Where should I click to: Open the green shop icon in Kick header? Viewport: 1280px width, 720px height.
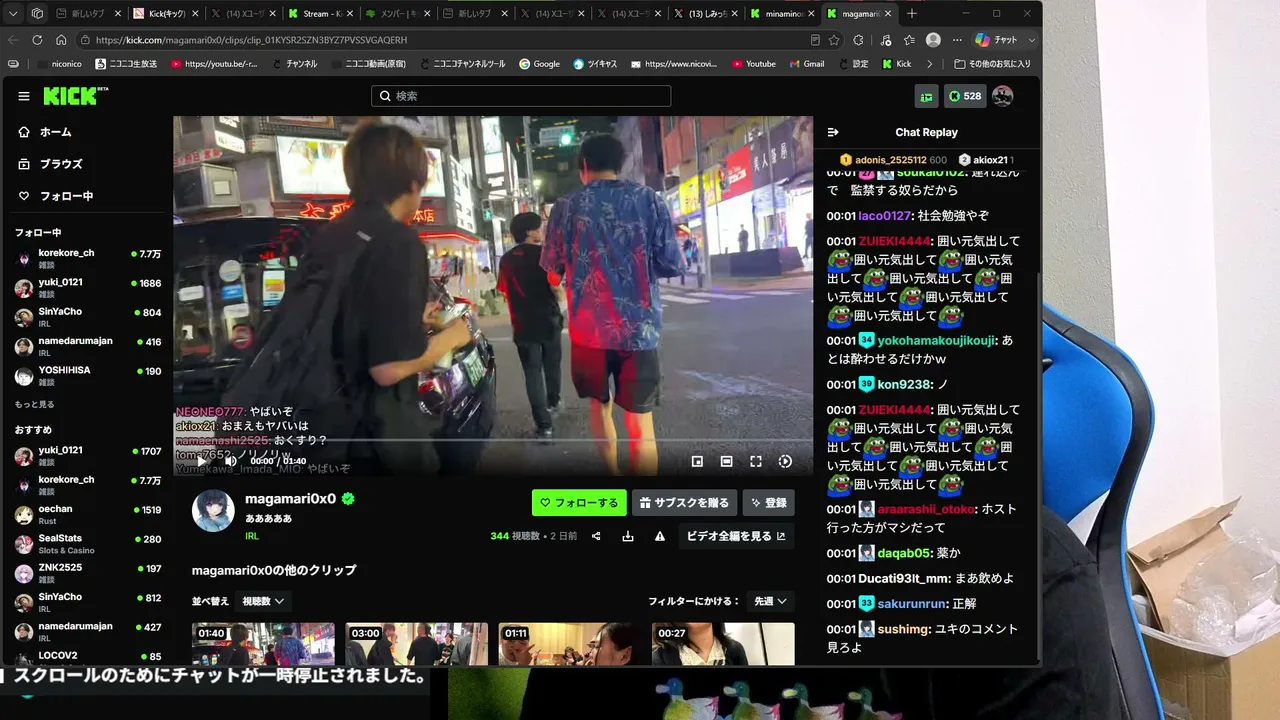pos(926,96)
